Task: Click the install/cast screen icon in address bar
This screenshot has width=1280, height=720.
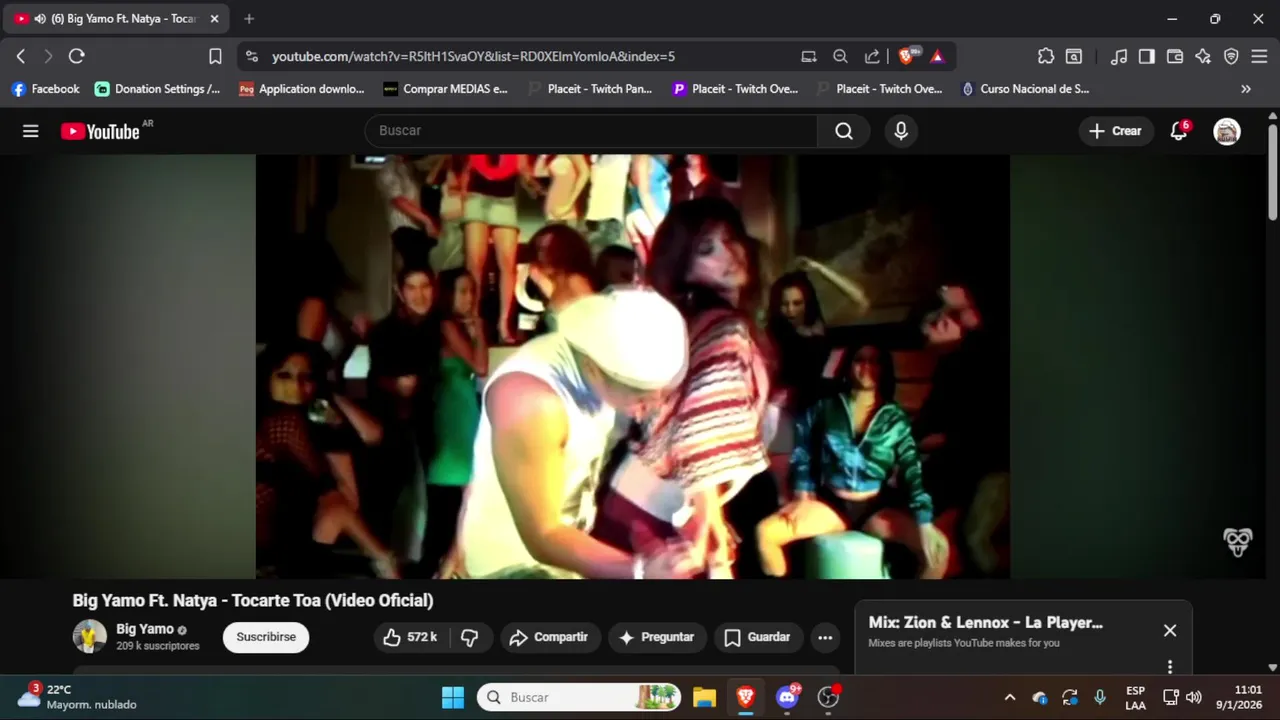Action: coord(809,57)
